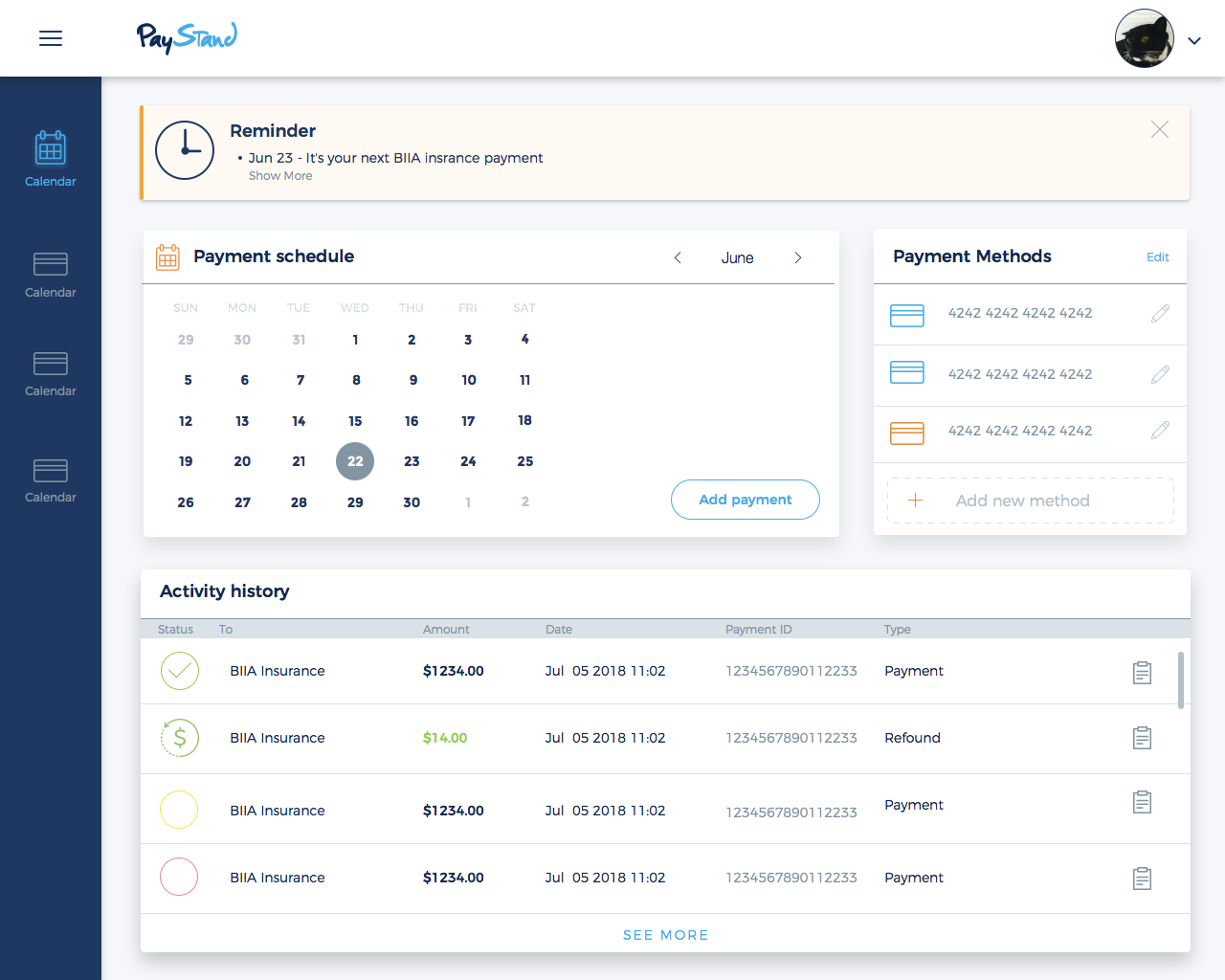Click the first blue card icon
The width and height of the screenshot is (1225, 980).
(x=907, y=315)
